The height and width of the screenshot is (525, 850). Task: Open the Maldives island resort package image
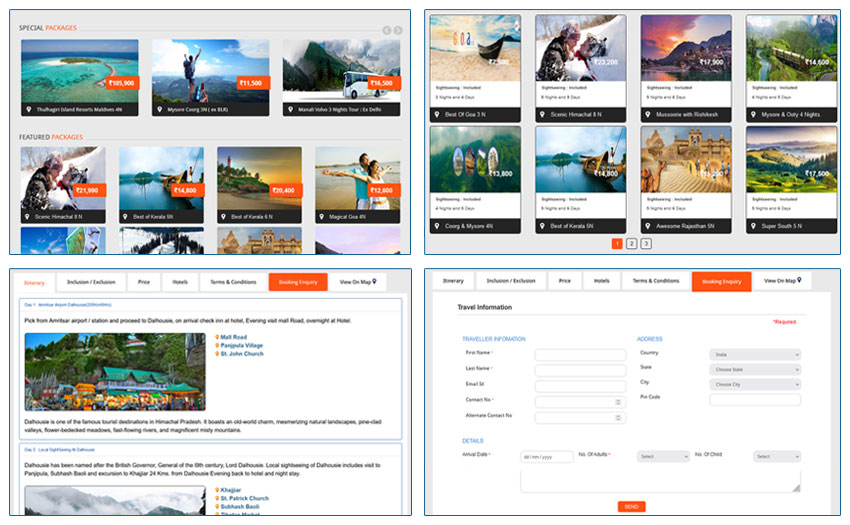pyautogui.click(x=80, y=71)
